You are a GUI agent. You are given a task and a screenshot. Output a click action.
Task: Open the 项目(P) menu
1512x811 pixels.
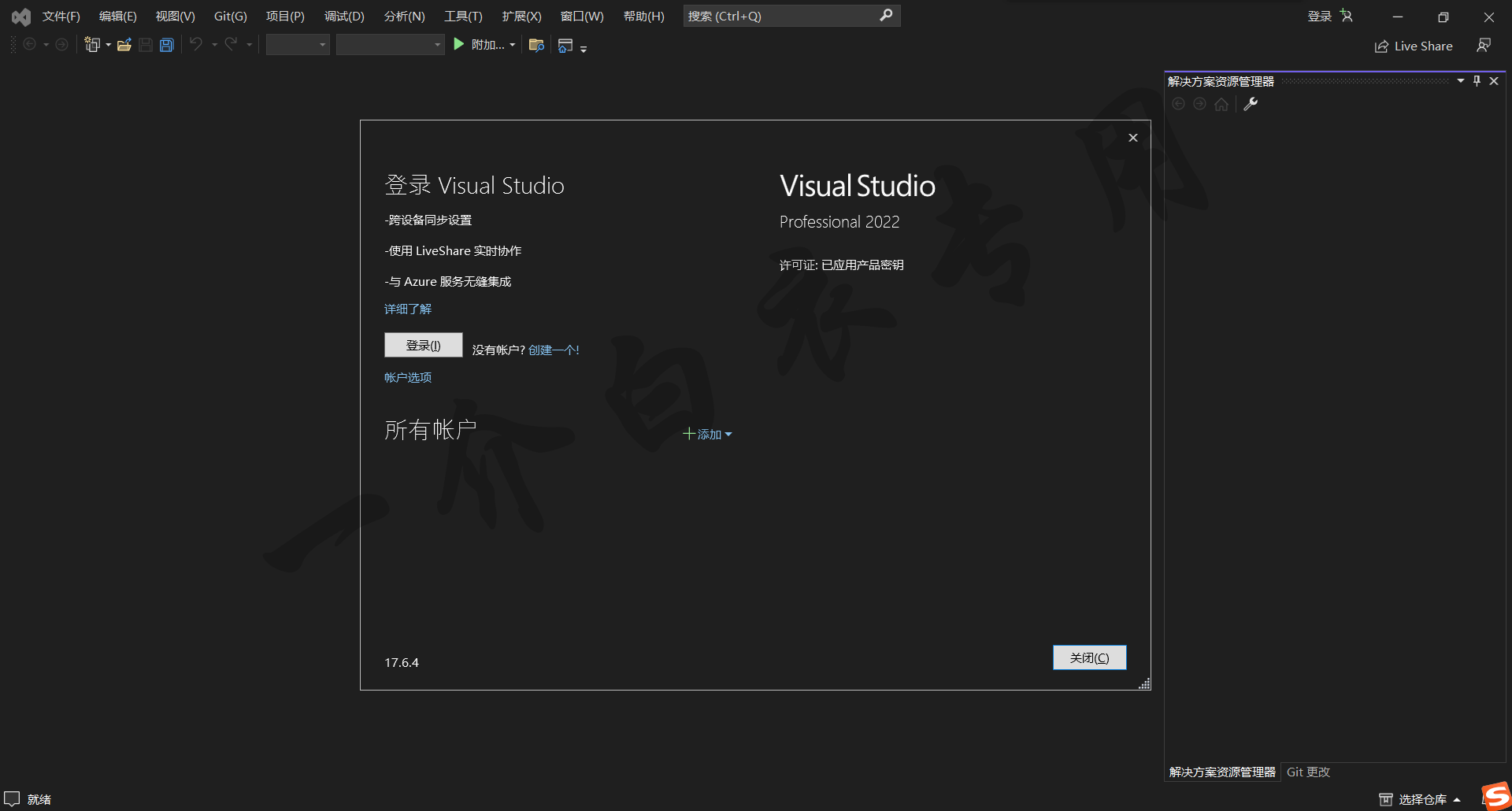coord(285,16)
